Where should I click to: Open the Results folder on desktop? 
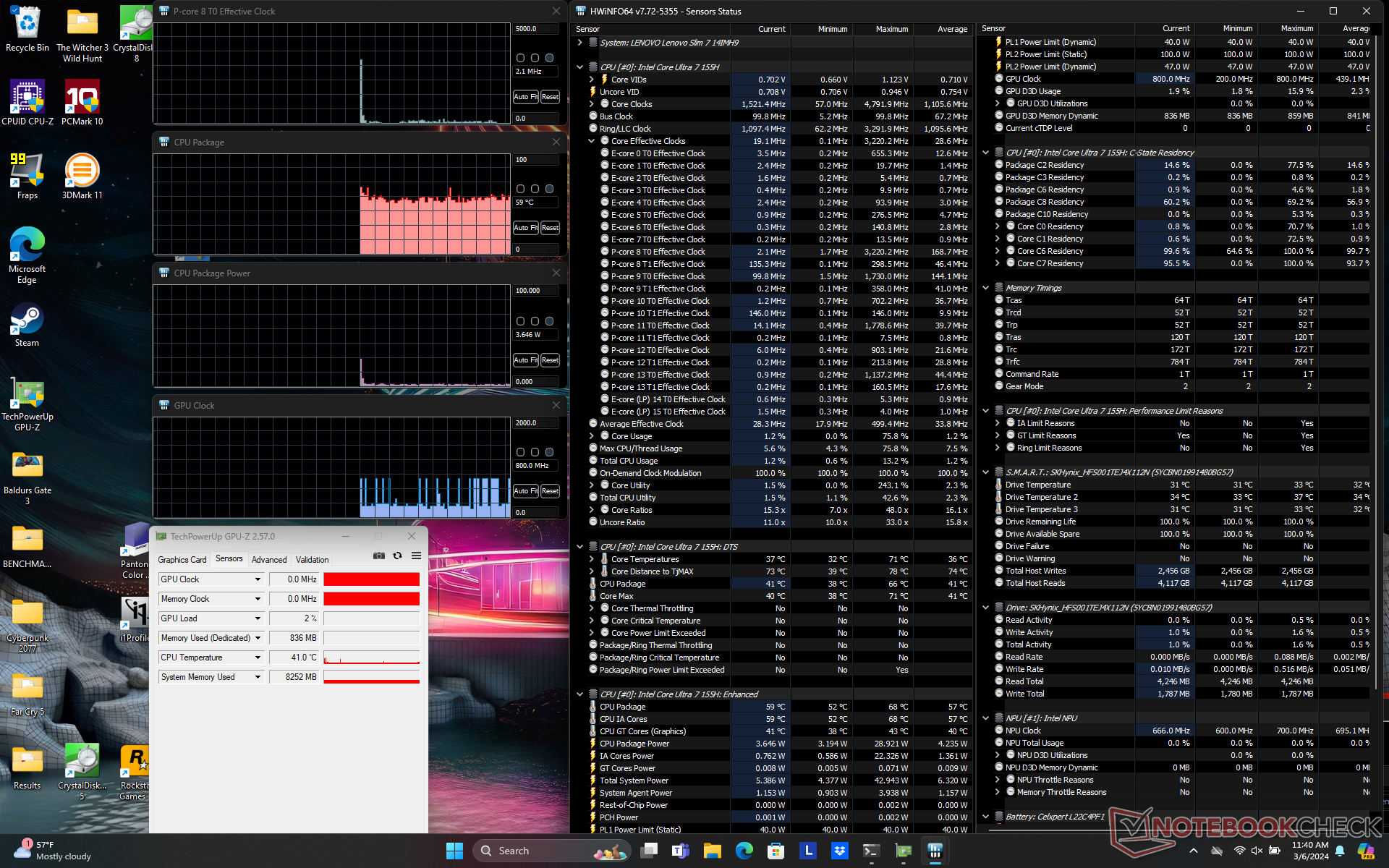[27, 767]
